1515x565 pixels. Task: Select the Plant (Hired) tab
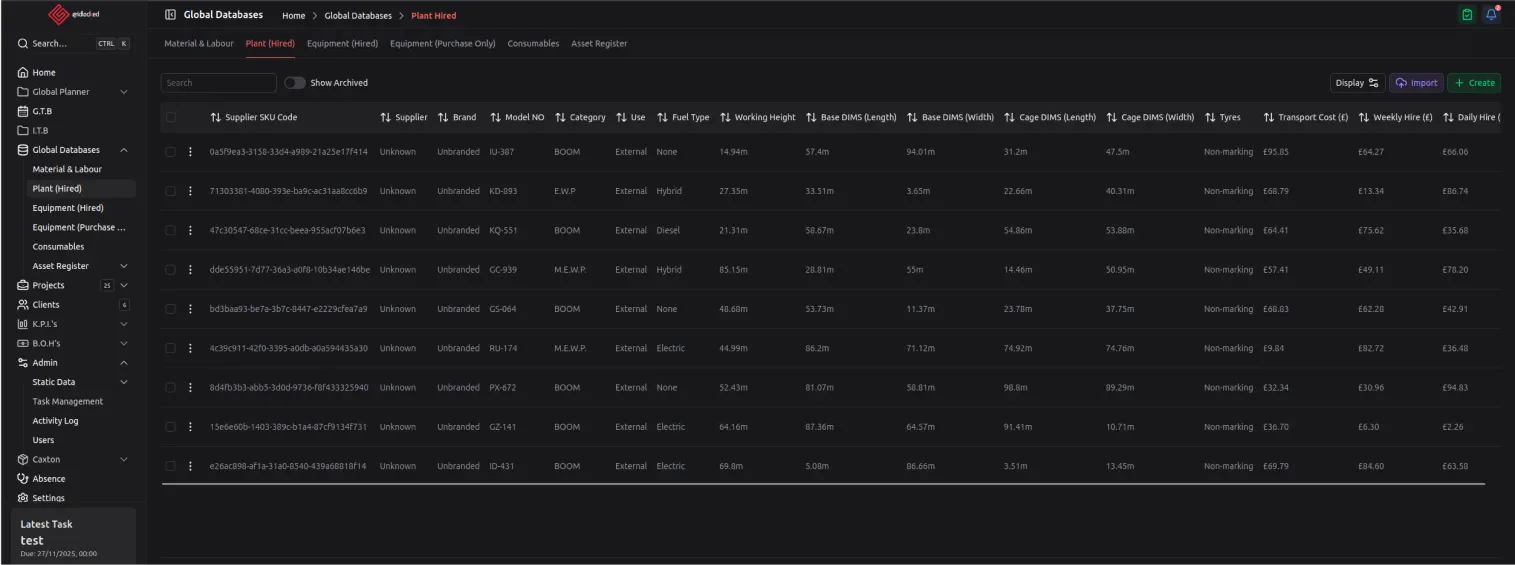click(270, 44)
